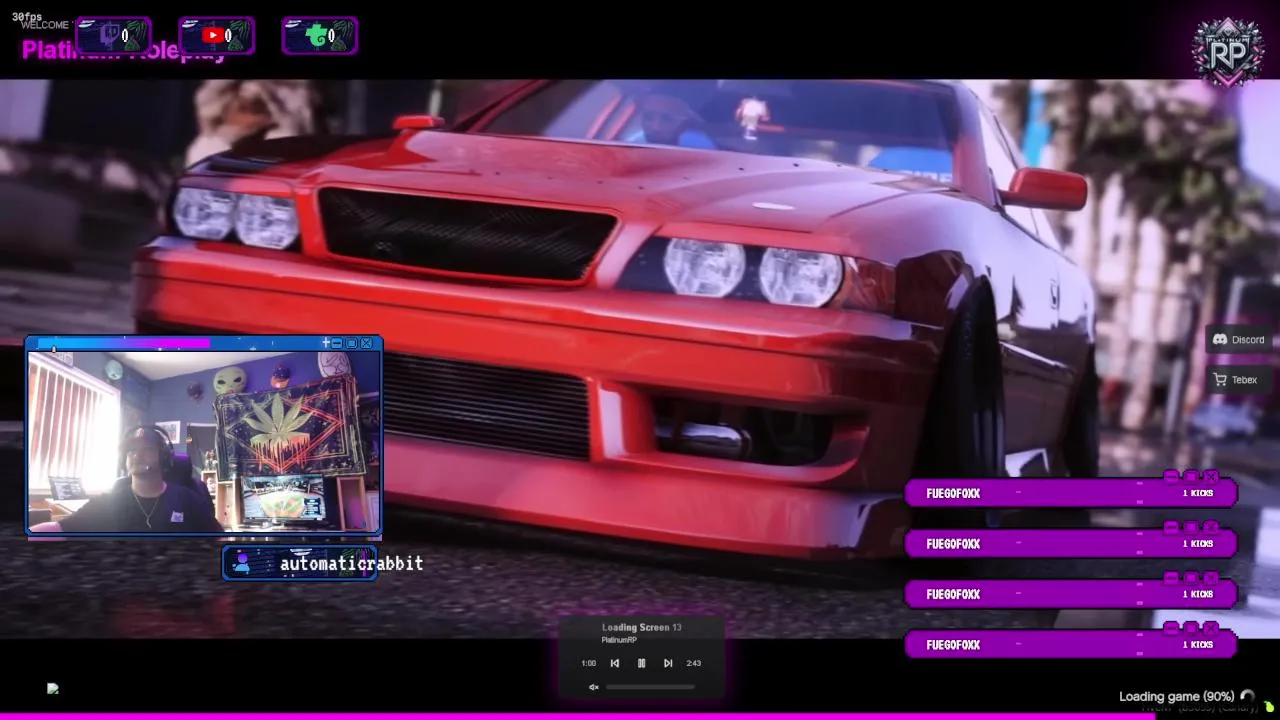Click the track duration 2:43 label

pos(693,663)
